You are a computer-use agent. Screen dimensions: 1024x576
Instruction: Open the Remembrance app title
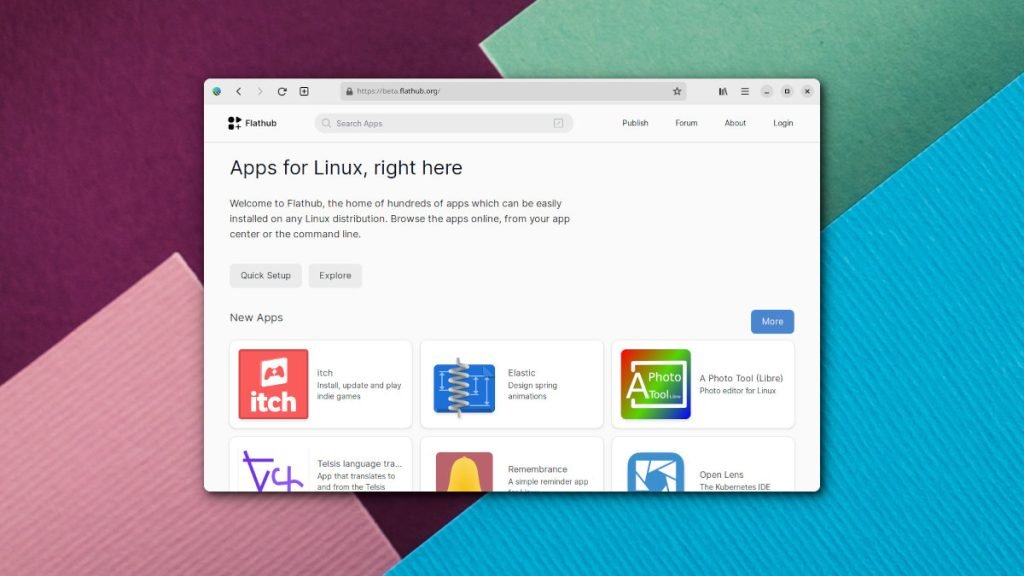click(537, 469)
